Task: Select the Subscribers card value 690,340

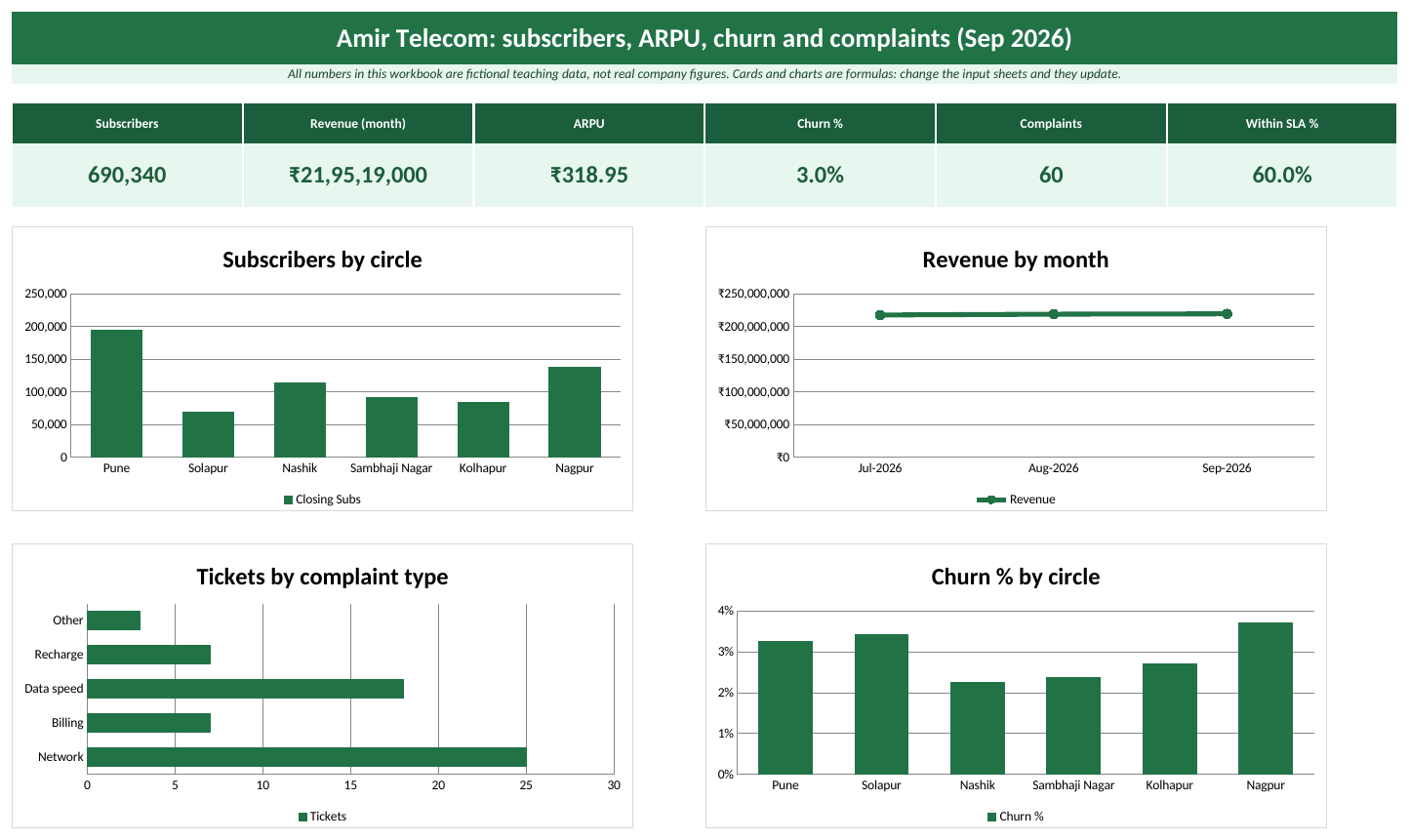Action: [x=127, y=176]
